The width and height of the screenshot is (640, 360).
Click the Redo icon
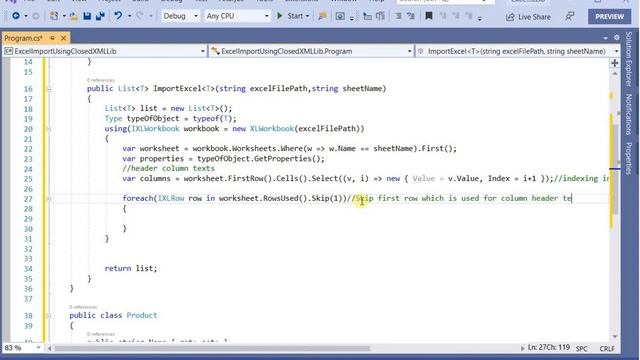coord(139,16)
